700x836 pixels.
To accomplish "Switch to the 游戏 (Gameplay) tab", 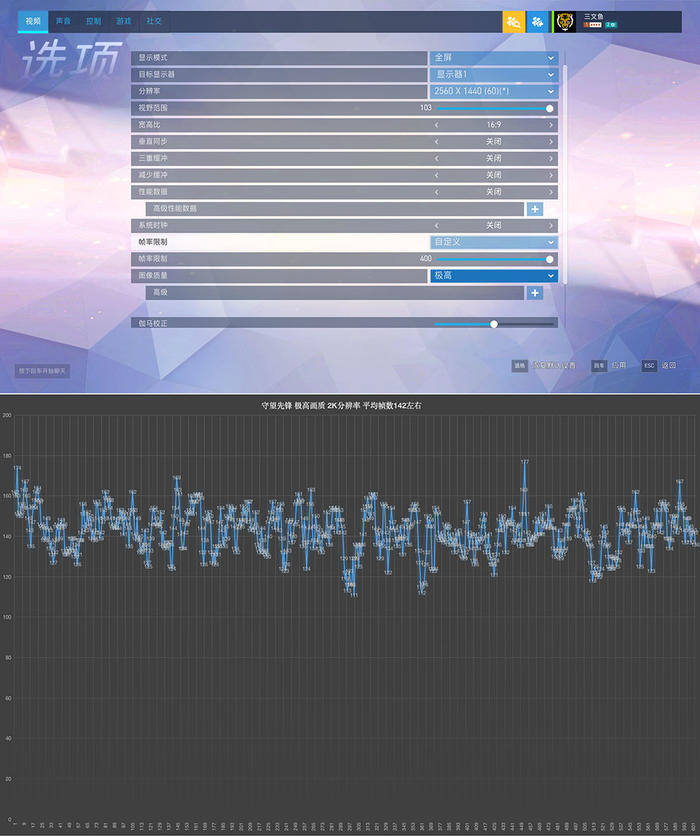I will pyautogui.click(x=124, y=21).
